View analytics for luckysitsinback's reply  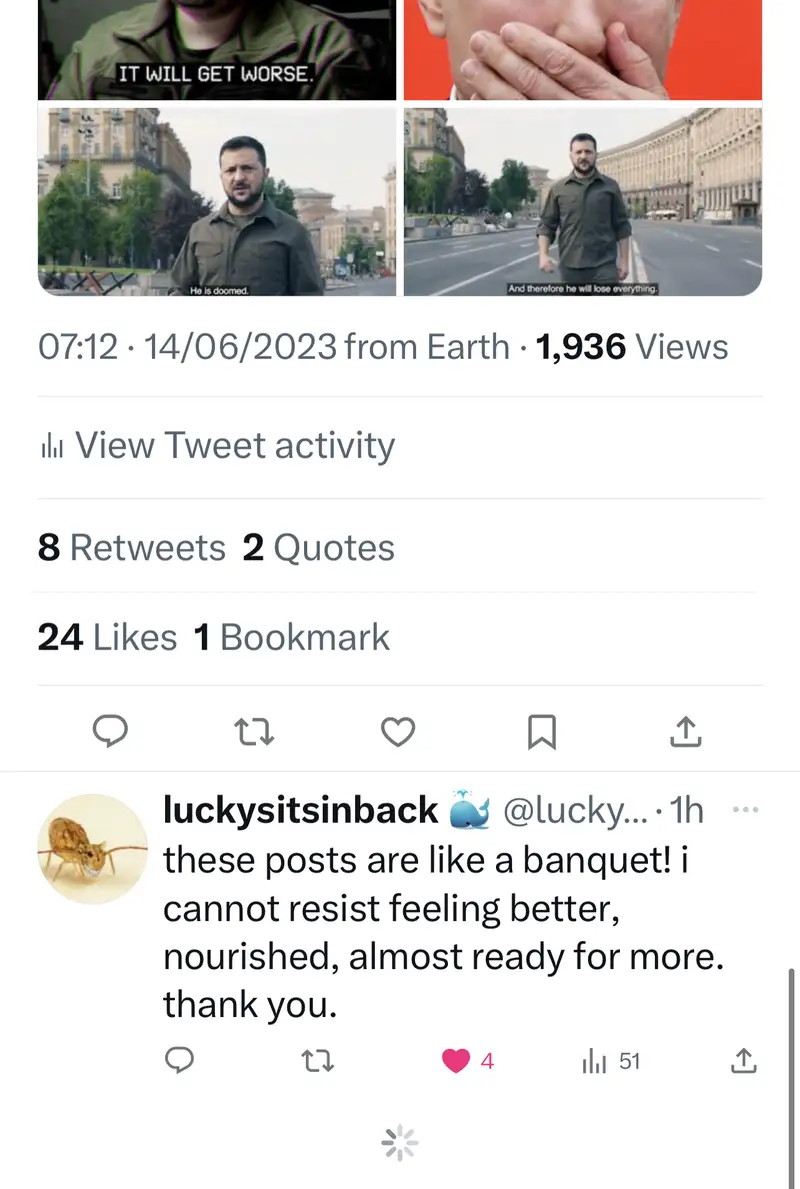point(610,1061)
